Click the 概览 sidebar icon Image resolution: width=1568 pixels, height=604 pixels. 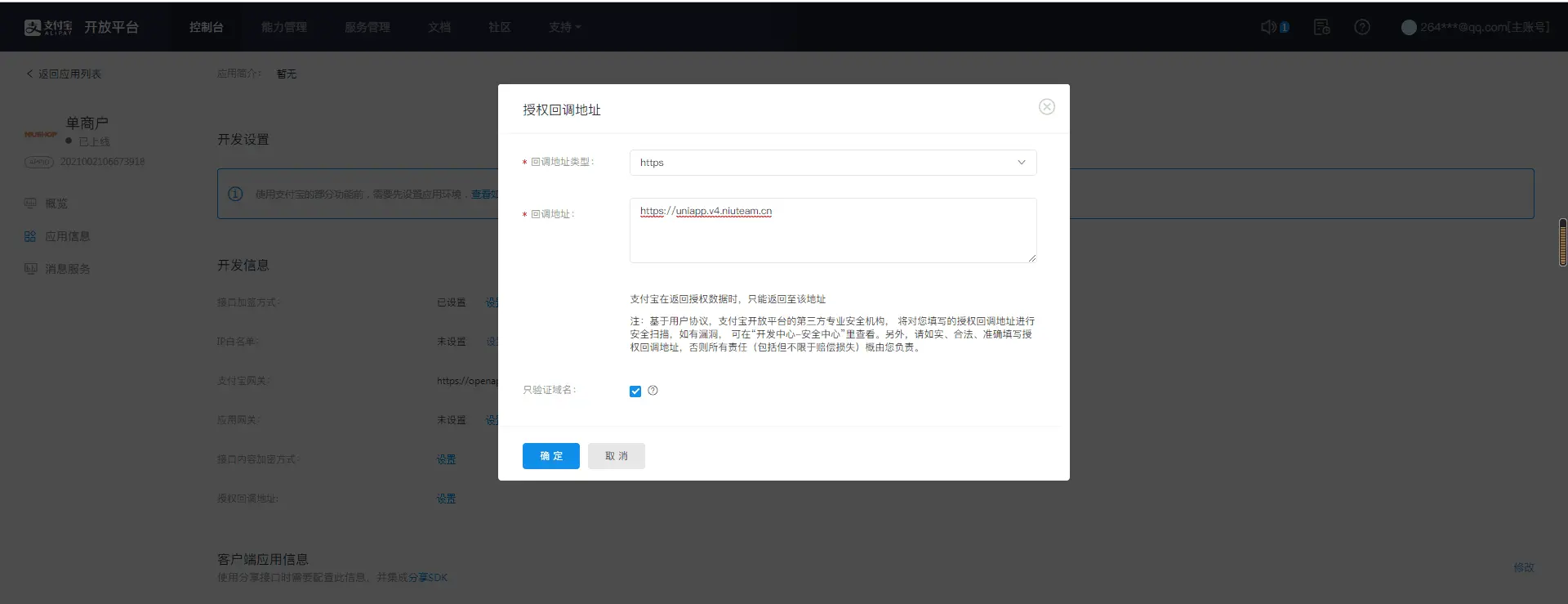30,204
